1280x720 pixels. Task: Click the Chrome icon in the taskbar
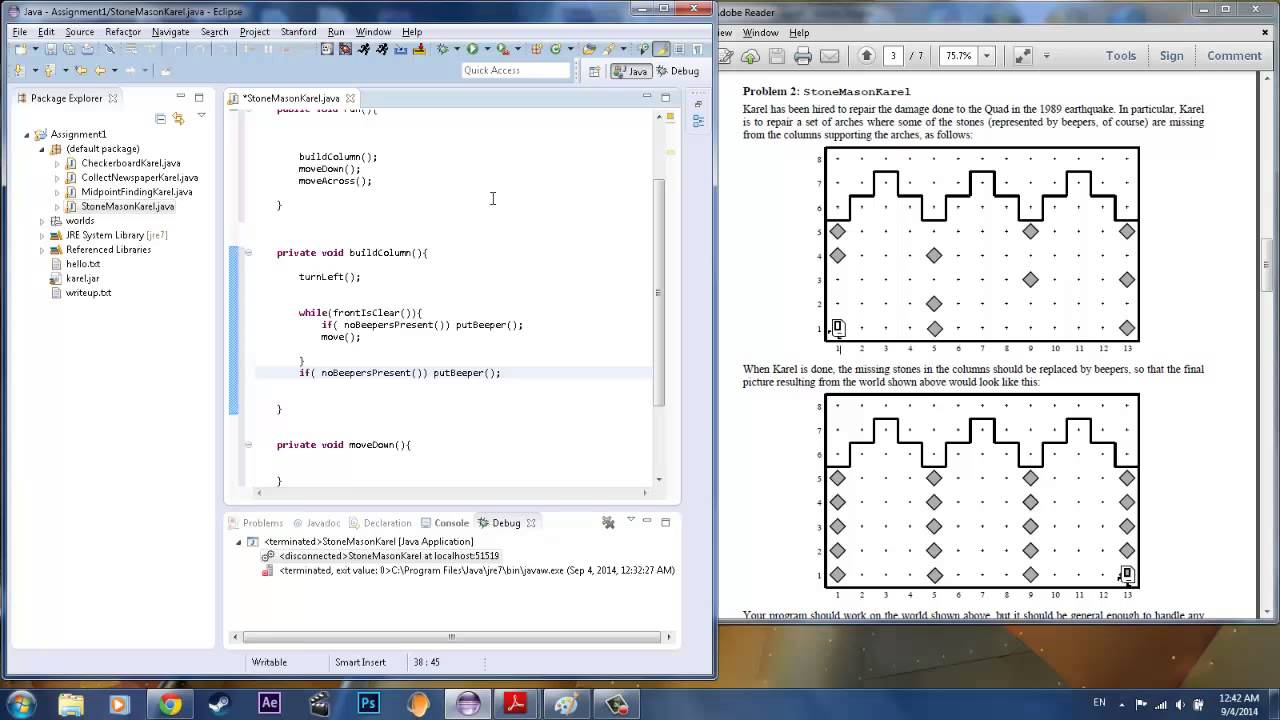170,703
